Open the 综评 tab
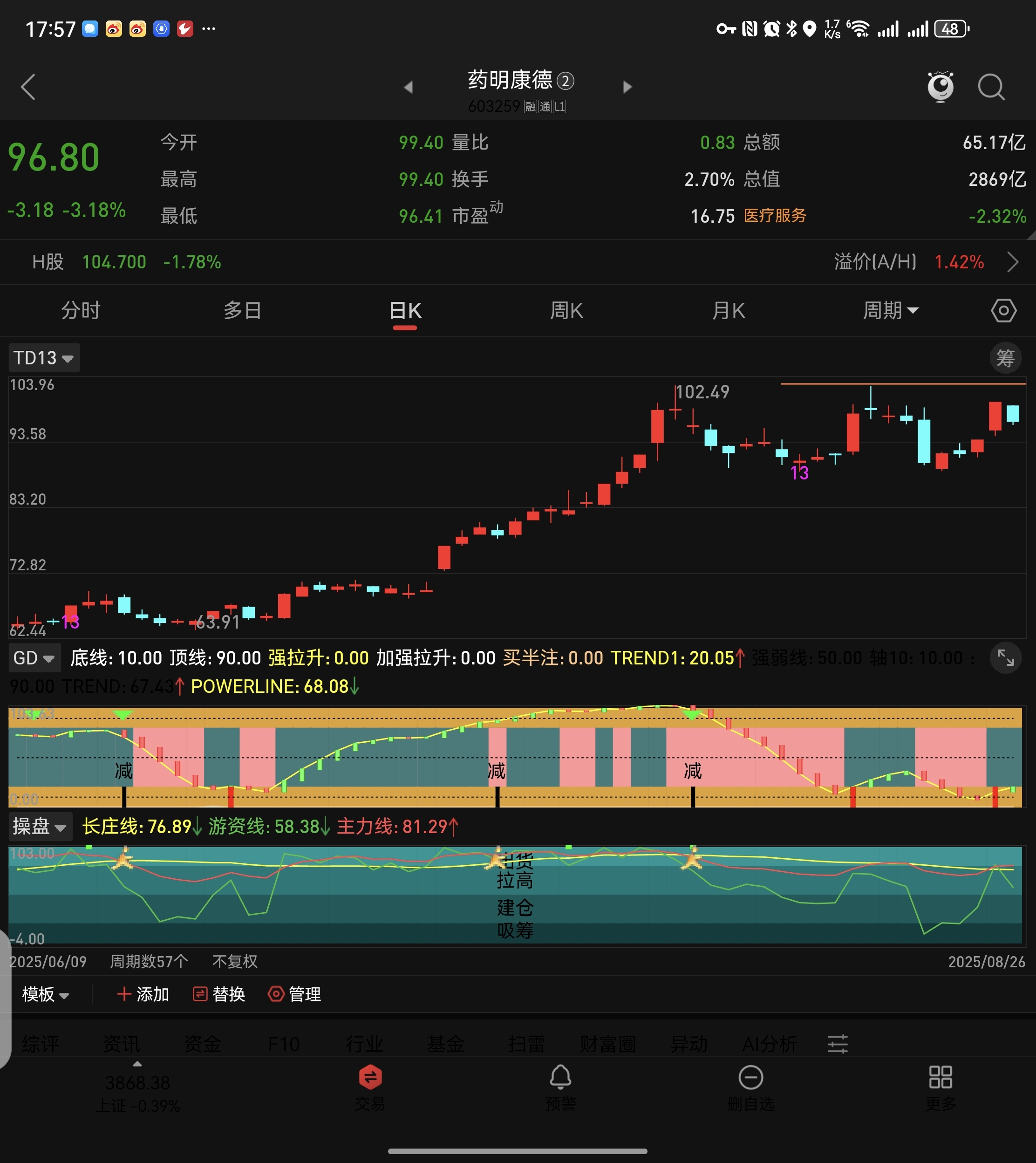The height and width of the screenshot is (1163, 1036). click(x=41, y=1044)
